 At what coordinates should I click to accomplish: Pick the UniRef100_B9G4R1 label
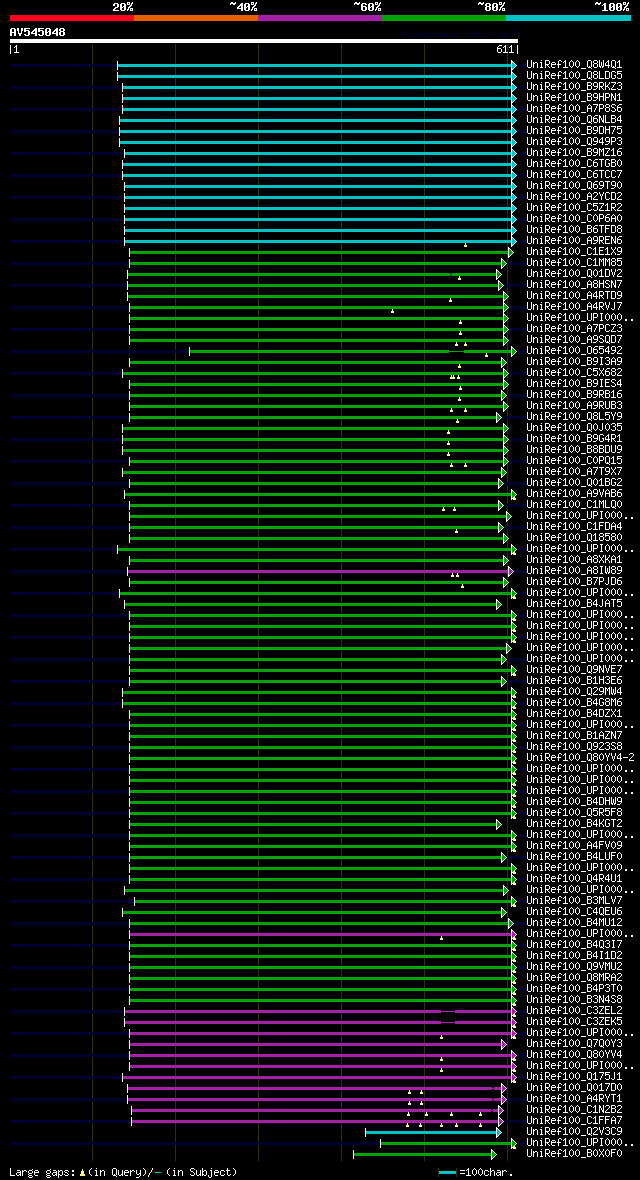pos(574,438)
